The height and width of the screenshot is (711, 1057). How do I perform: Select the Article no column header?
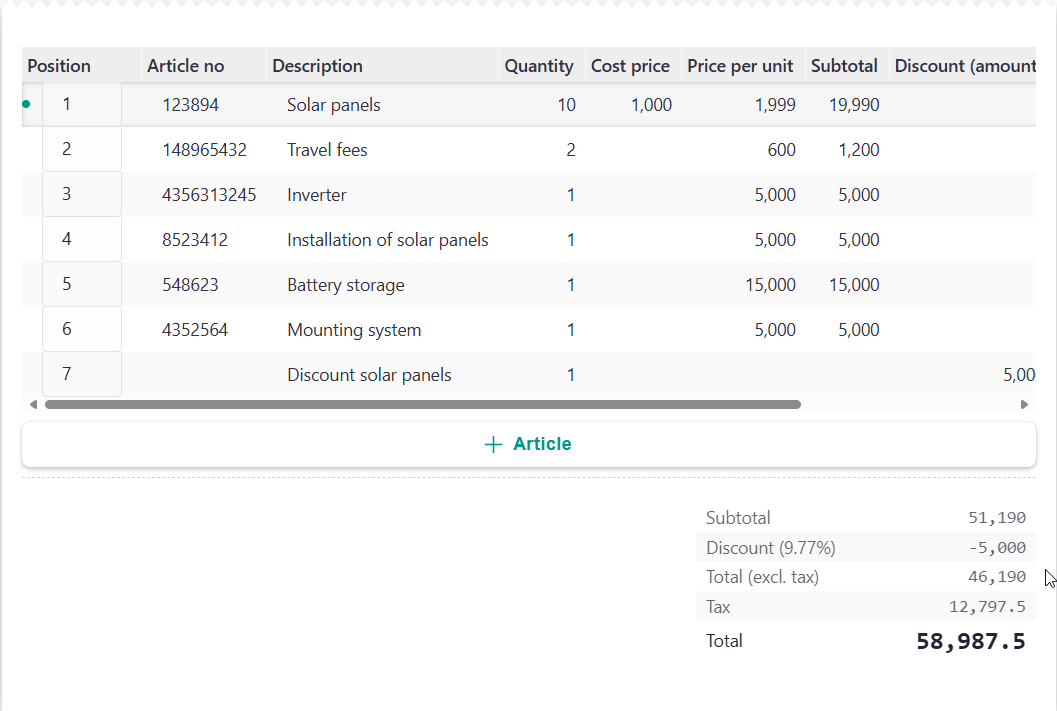tap(186, 66)
